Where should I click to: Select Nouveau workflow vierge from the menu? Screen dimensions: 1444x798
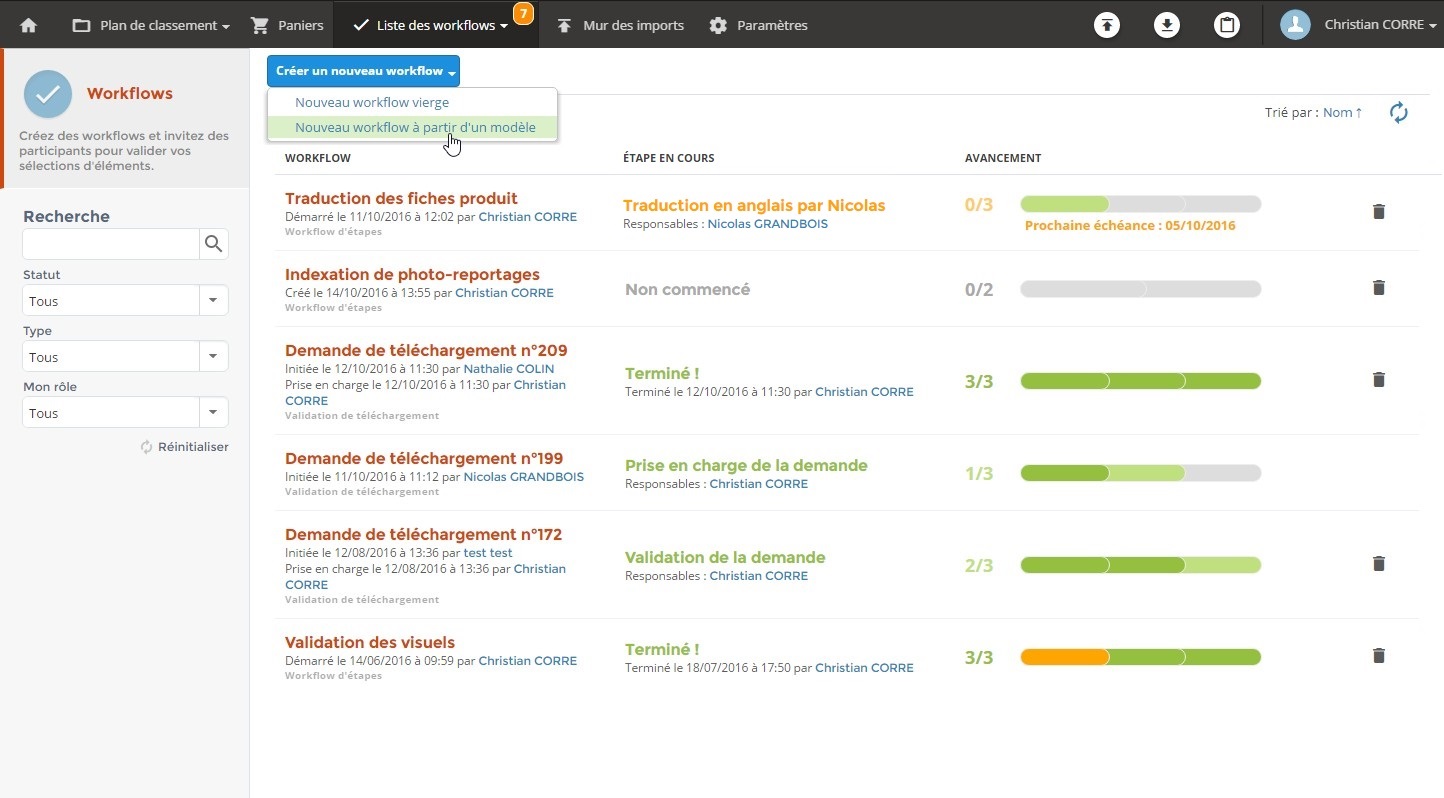(x=371, y=102)
